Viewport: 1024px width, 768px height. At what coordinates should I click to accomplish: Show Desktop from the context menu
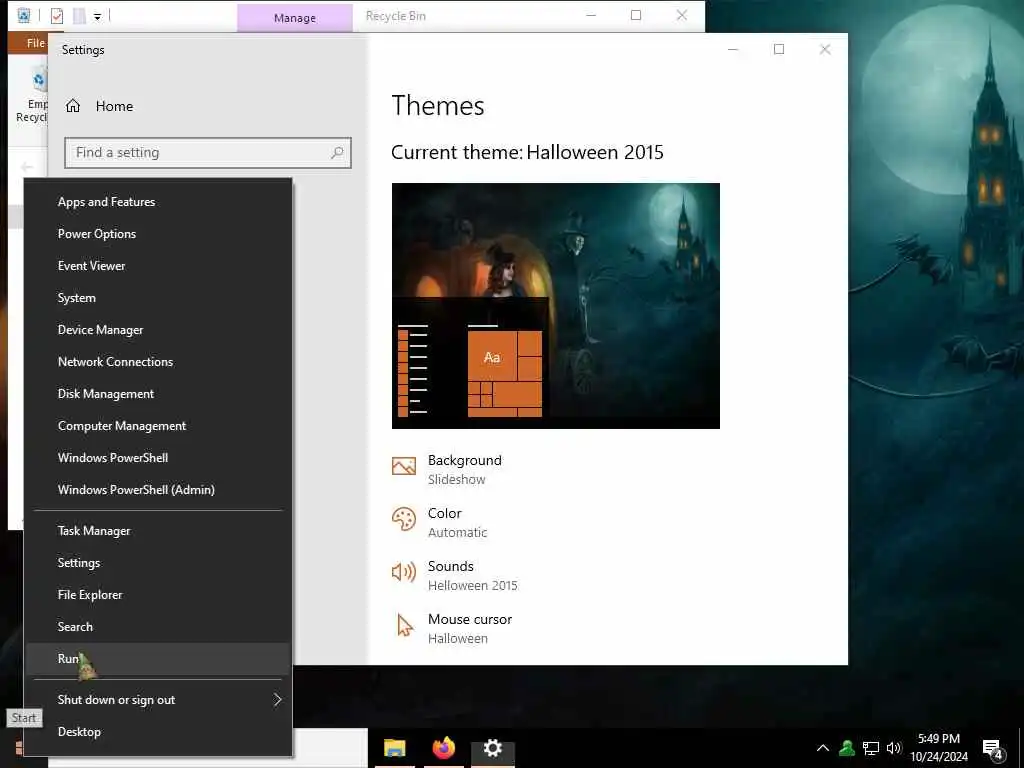158,732
